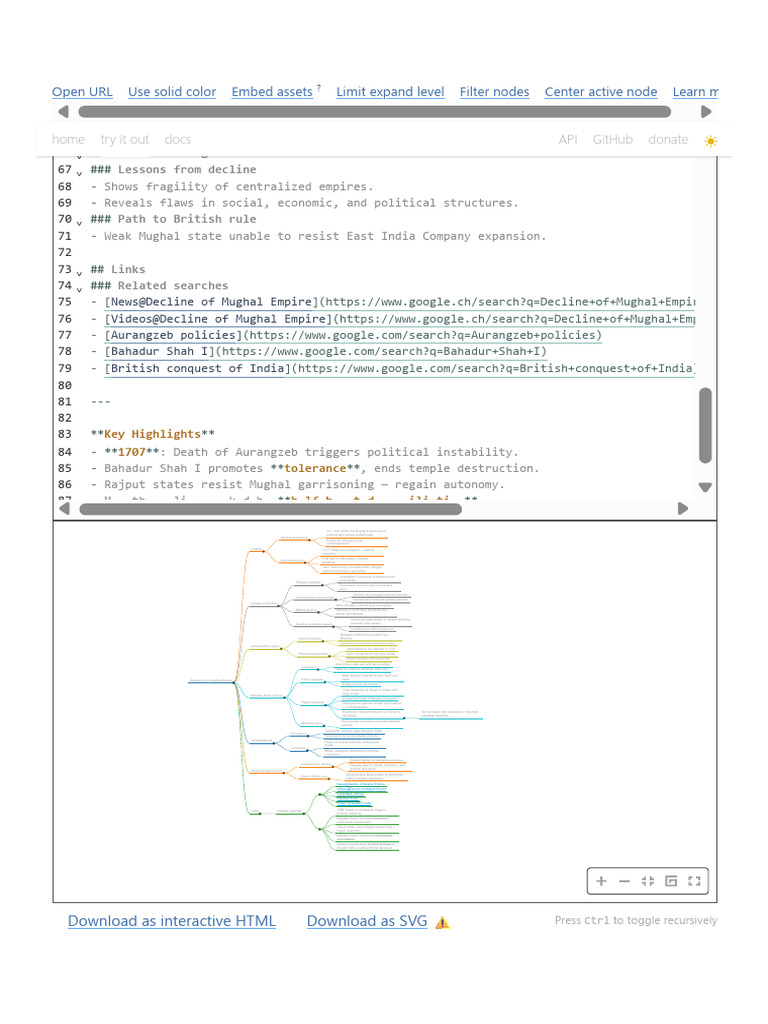Click the Aurangzeb policies link in editor
768x1024 pixels.
click(174, 335)
